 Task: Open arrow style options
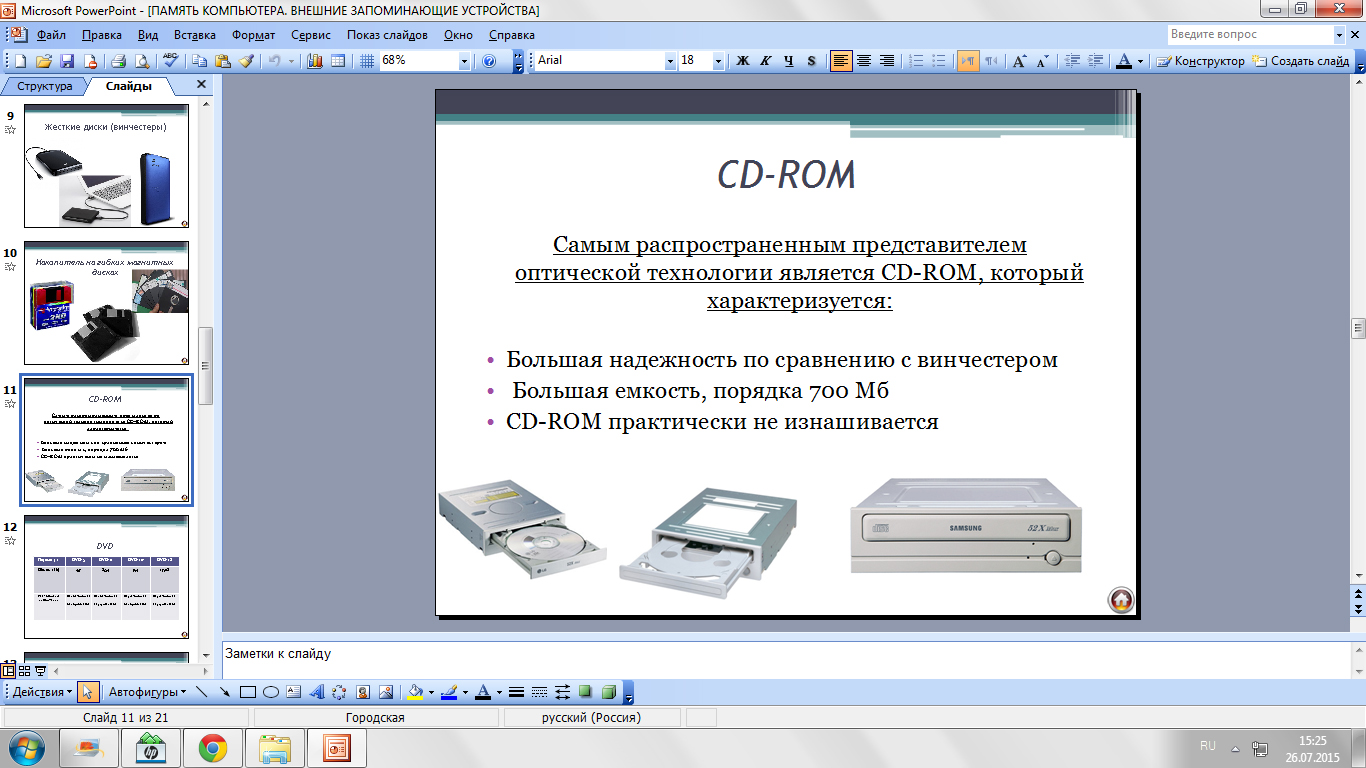562,692
